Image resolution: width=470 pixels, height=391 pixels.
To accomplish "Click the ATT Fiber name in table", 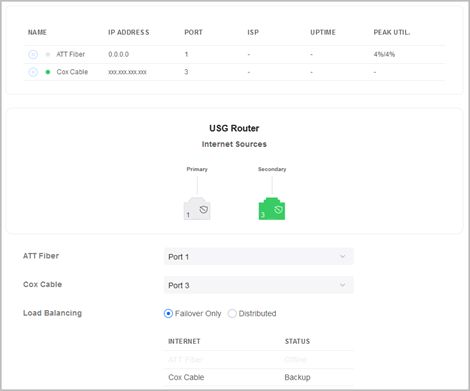I will [71, 54].
